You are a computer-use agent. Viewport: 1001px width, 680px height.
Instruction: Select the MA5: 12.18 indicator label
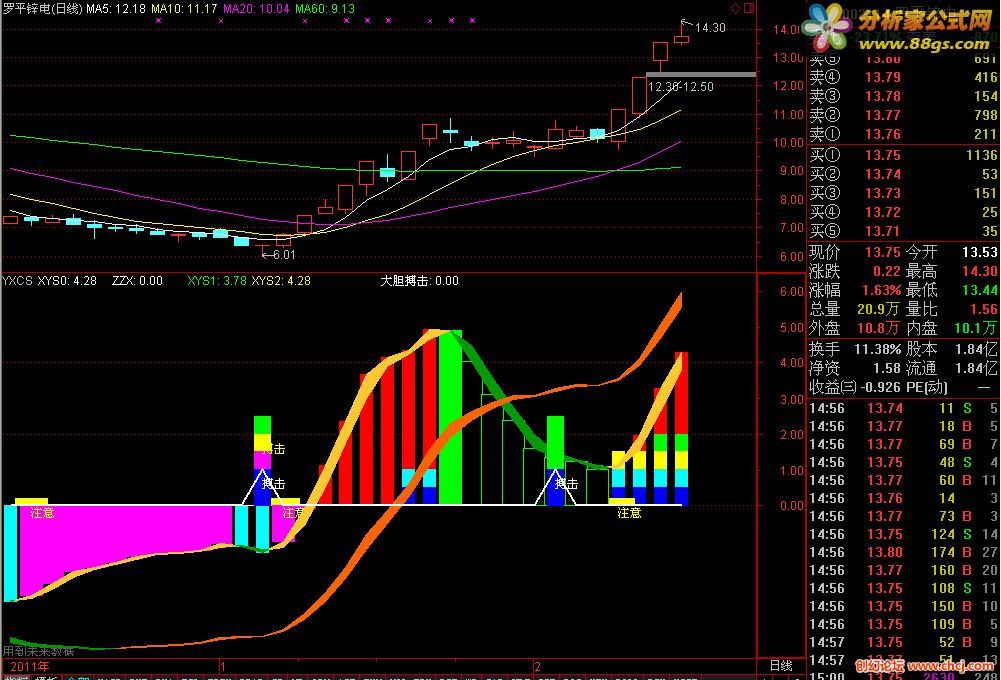point(116,8)
